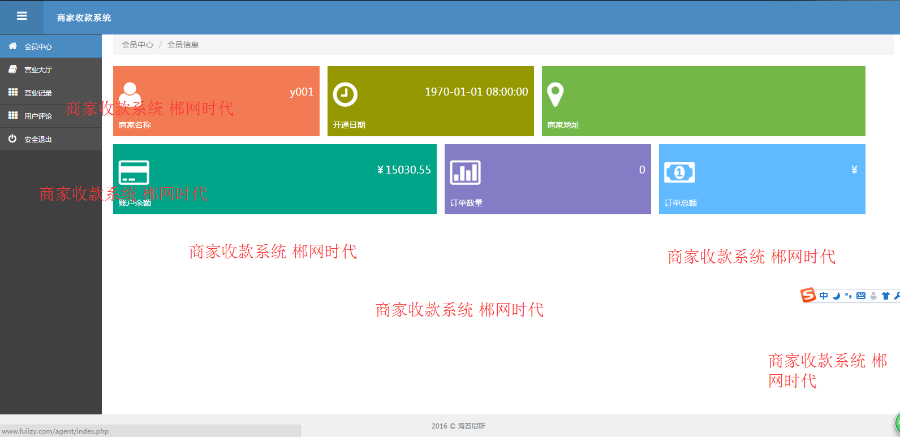900x437 pixels.
Task: Toggle punctuation mode on the Sogou bar
Action: (847, 296)
